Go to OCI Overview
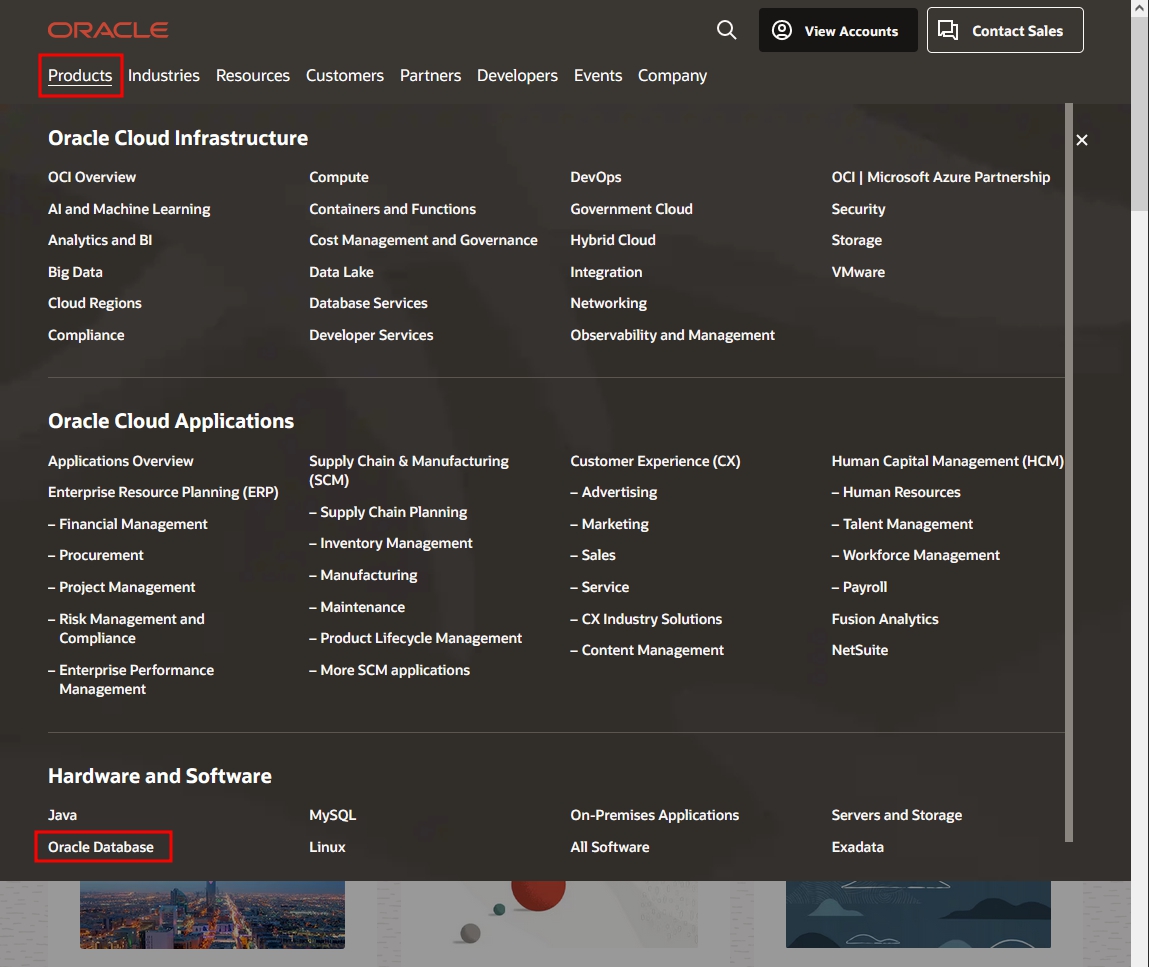Screen dimensions: 1149x967 pyautogui.click(x=92, y=177)
